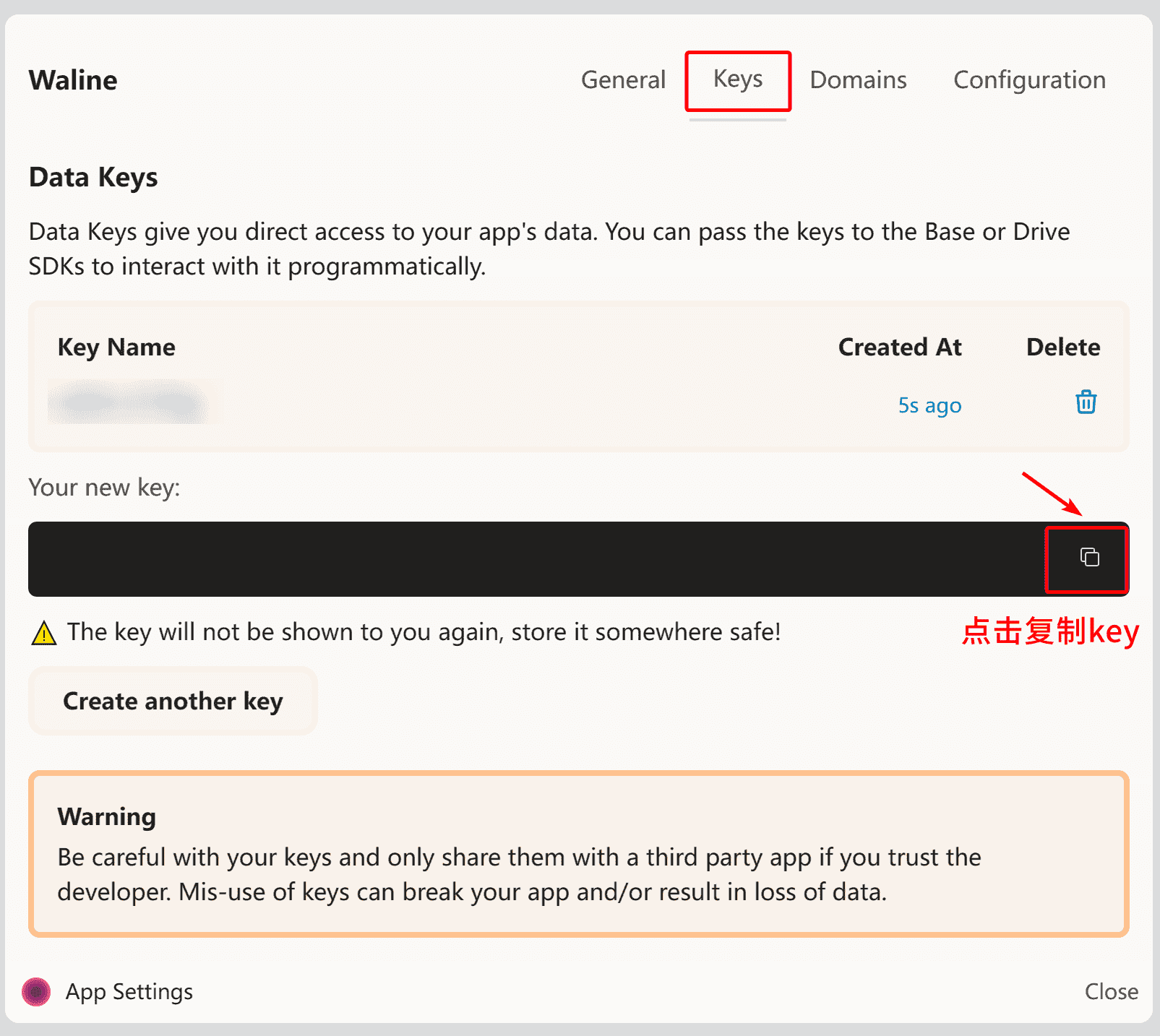This screenshot has height=1036, width=1160.
Task: Click the Waline app title
Action: [73, 80]
